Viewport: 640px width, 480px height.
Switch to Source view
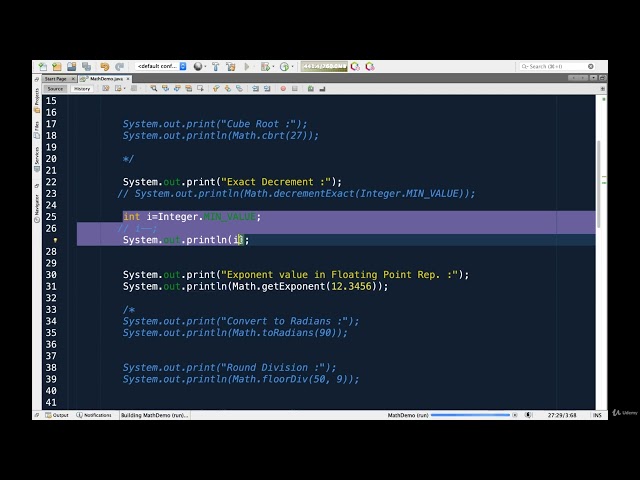(x=55, y=89)
